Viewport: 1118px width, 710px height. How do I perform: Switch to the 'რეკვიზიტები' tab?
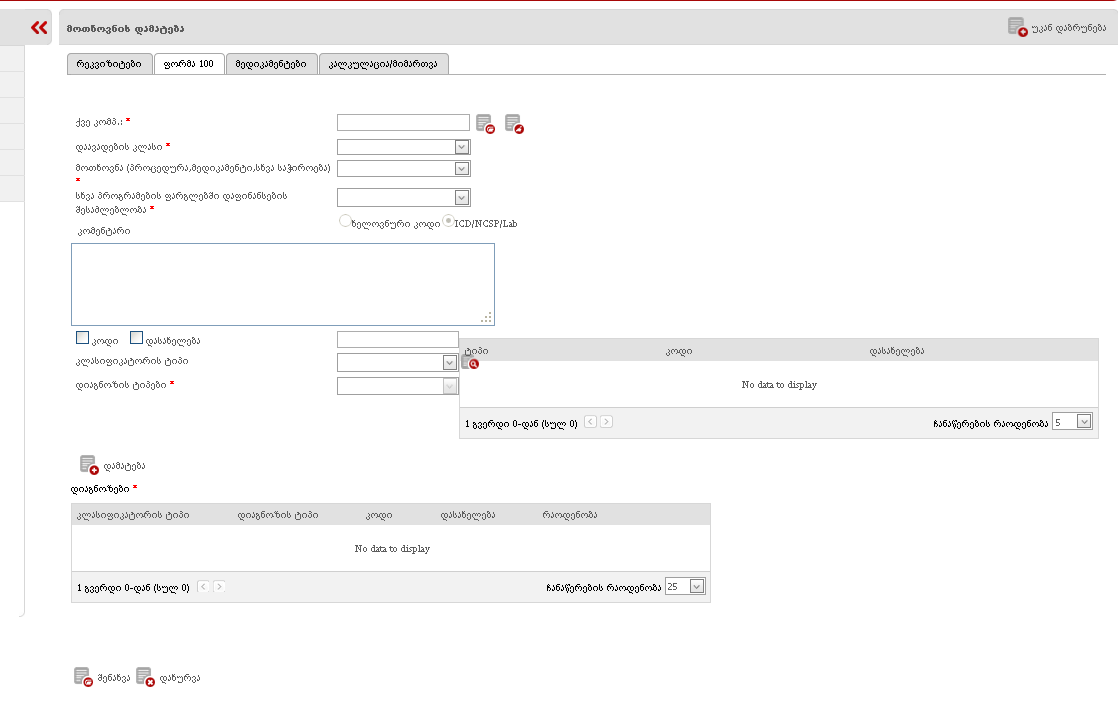109,64
